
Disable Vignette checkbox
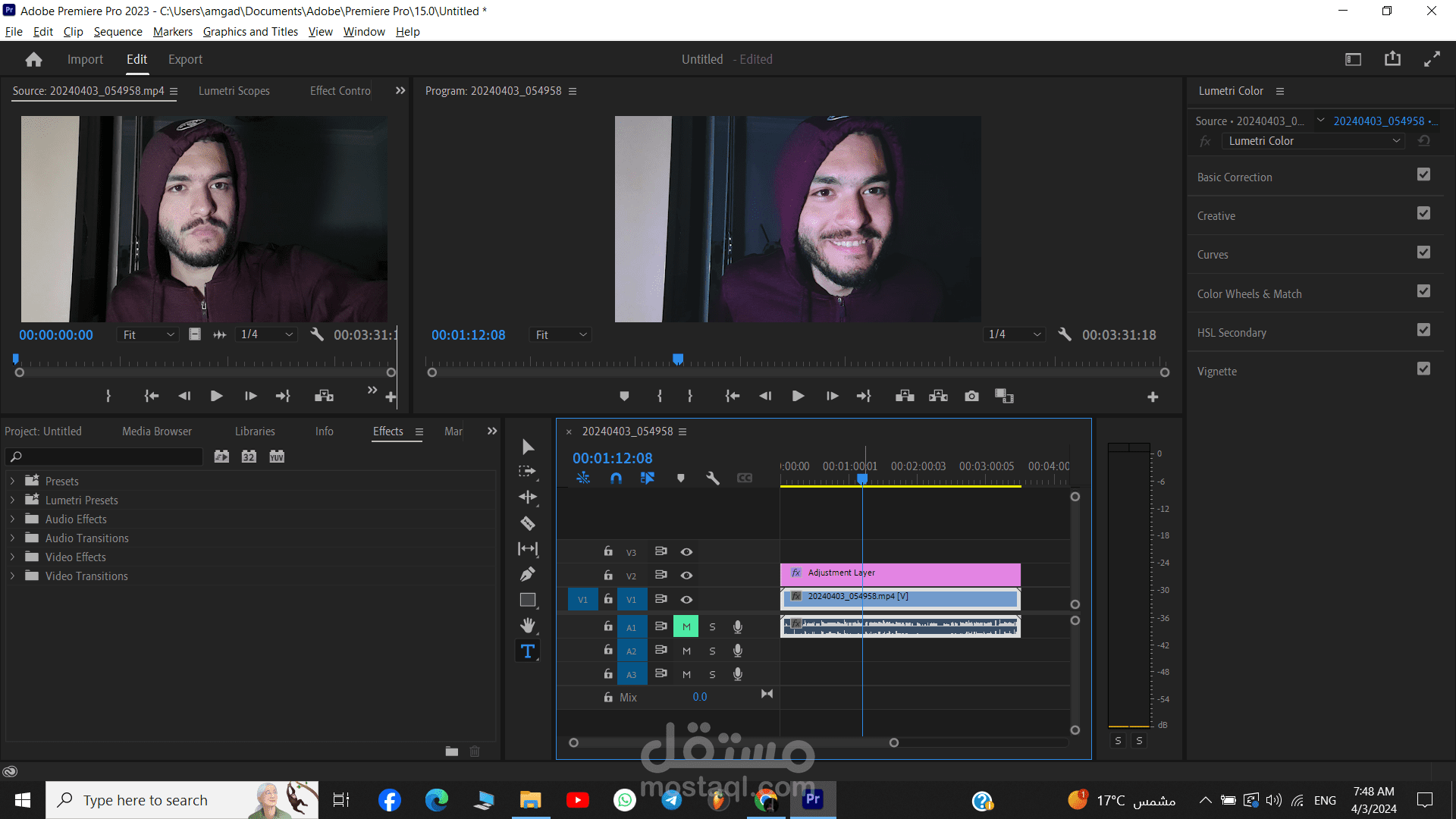point(1423,369)
